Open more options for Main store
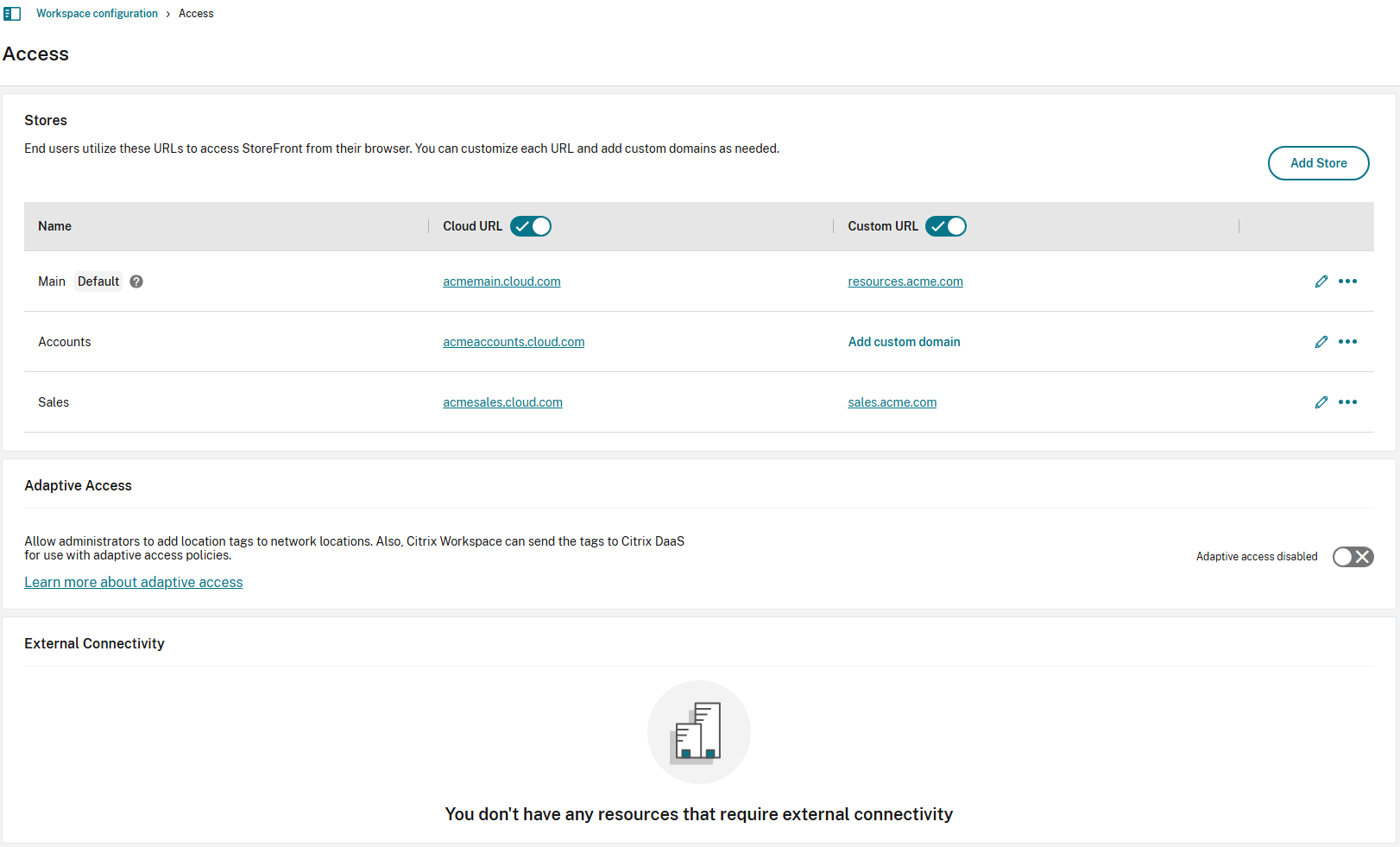 click(x=1348, y=281)
